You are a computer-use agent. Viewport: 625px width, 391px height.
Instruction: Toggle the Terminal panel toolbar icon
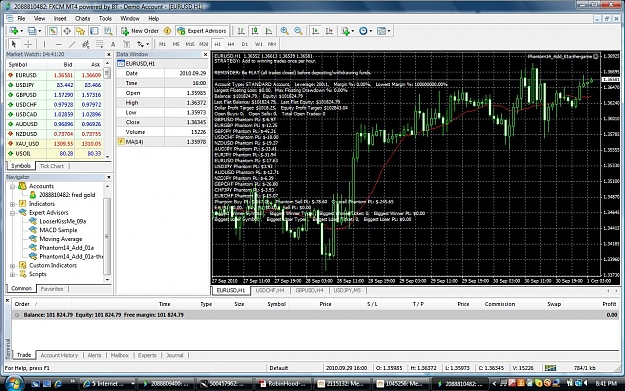coord(94,31)
